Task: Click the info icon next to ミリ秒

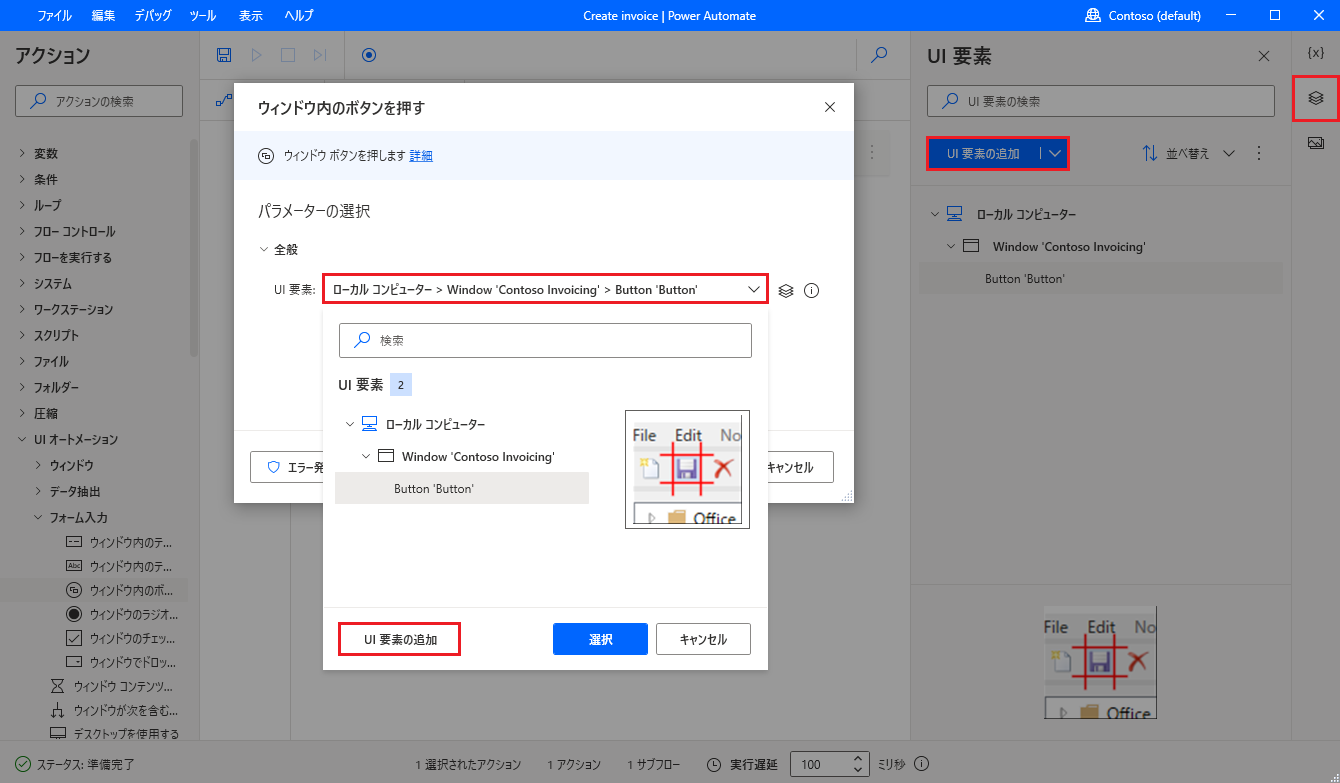Action: (x=922, y=764)
